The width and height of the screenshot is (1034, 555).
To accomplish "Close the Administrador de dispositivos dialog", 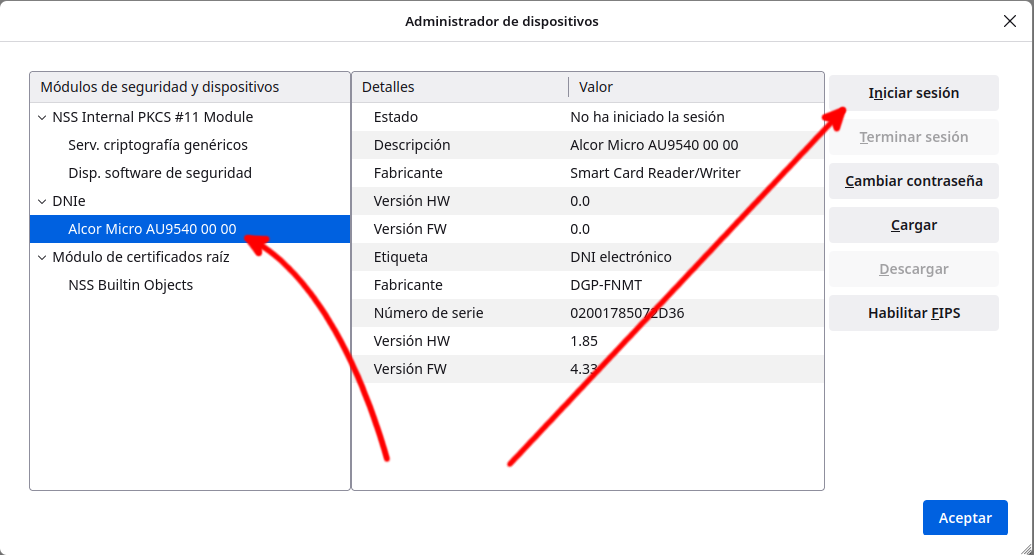I will coord(1009,21).
